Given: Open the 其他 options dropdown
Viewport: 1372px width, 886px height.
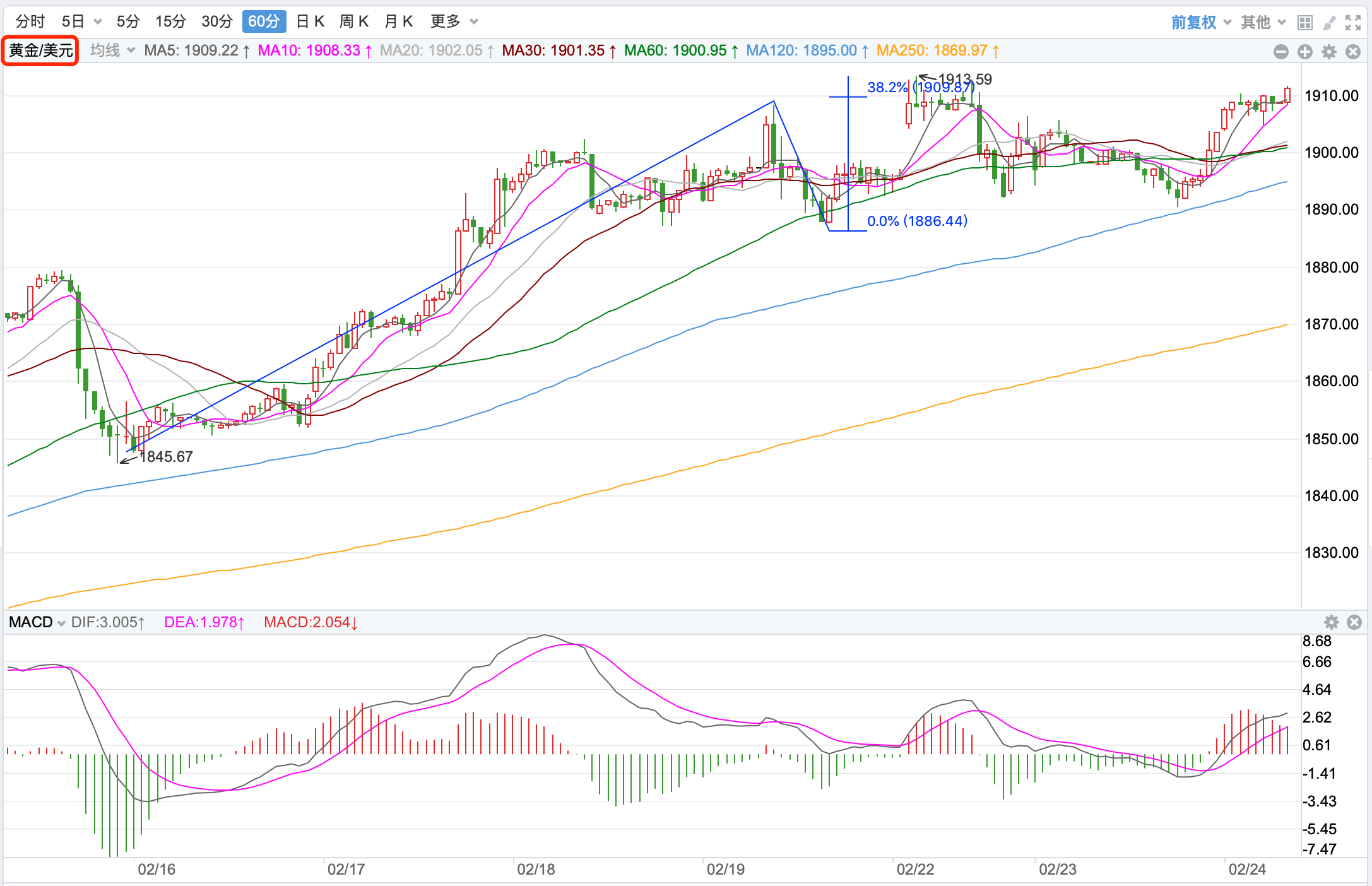Looking at the screenshot, I should coord(1263,22).
